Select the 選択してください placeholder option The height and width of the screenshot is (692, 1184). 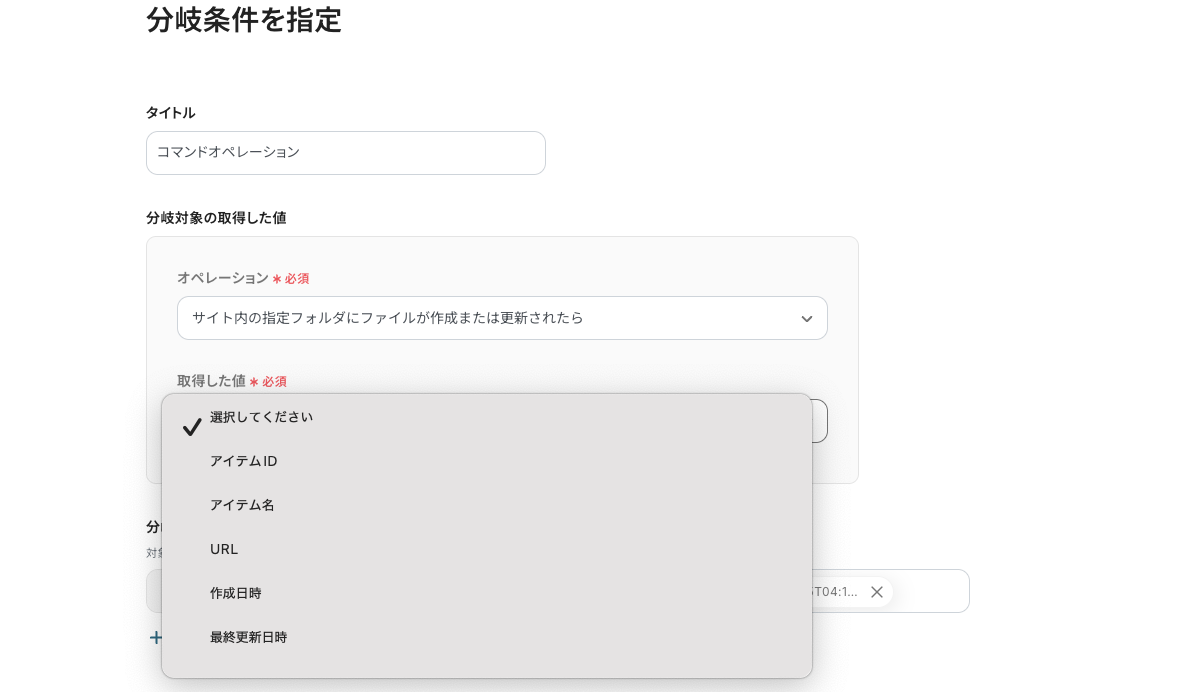coord(262,417)
